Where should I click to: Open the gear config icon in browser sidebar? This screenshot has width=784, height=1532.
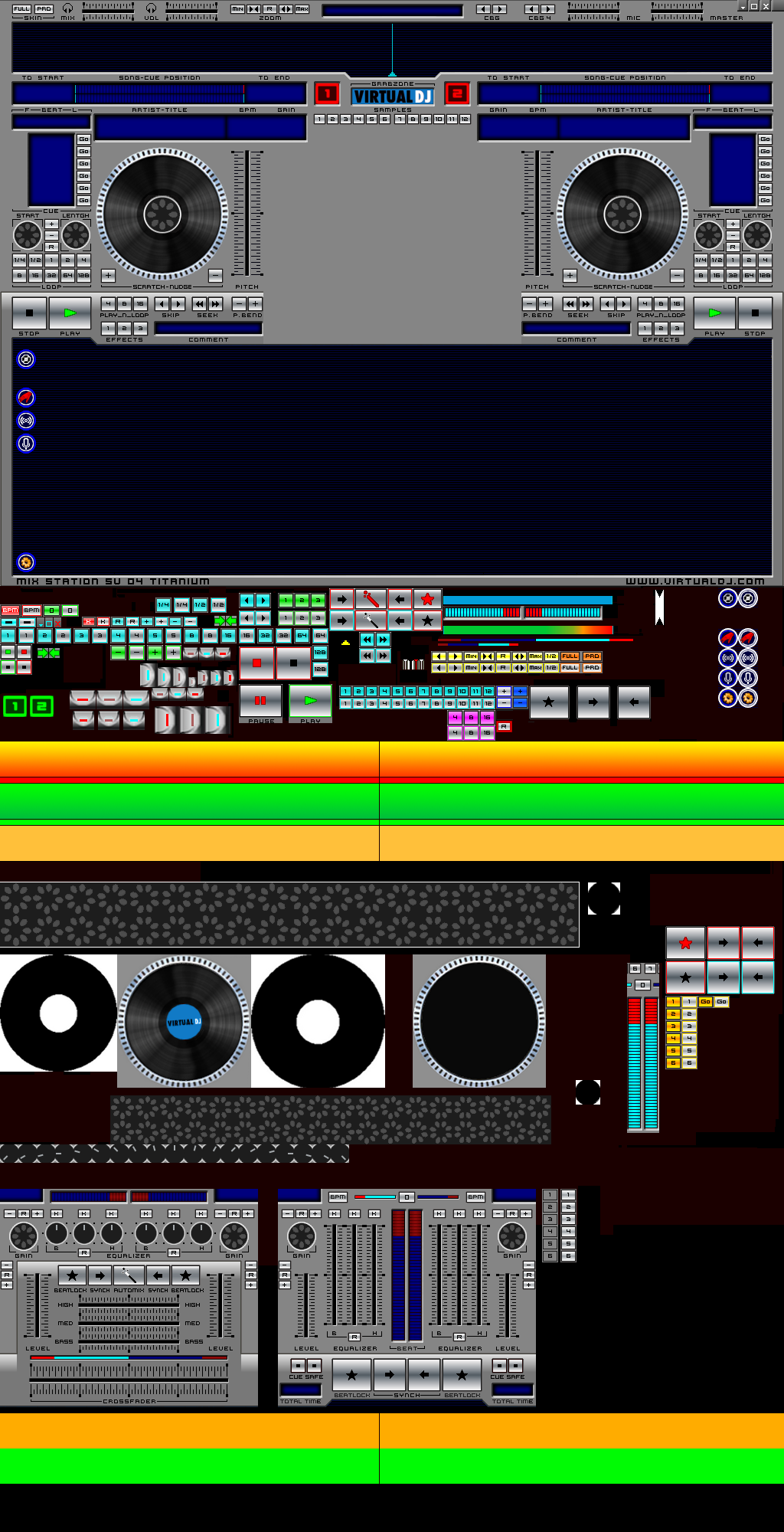(26, 562)
